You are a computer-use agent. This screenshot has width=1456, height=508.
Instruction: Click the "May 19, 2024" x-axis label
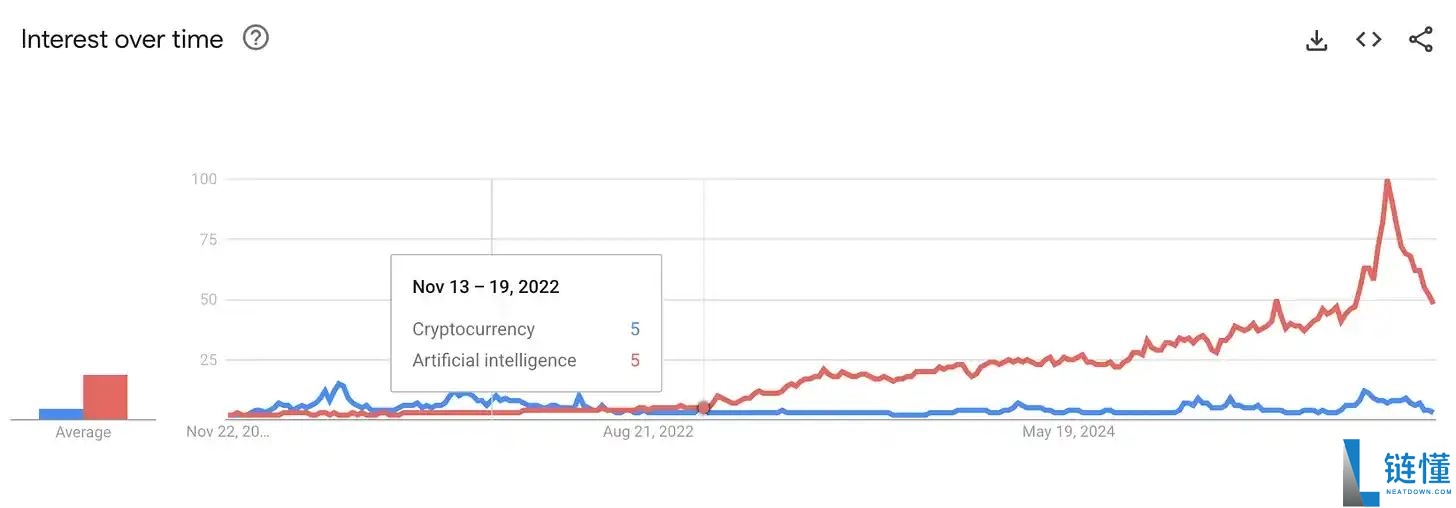[x=1068, y=432]
